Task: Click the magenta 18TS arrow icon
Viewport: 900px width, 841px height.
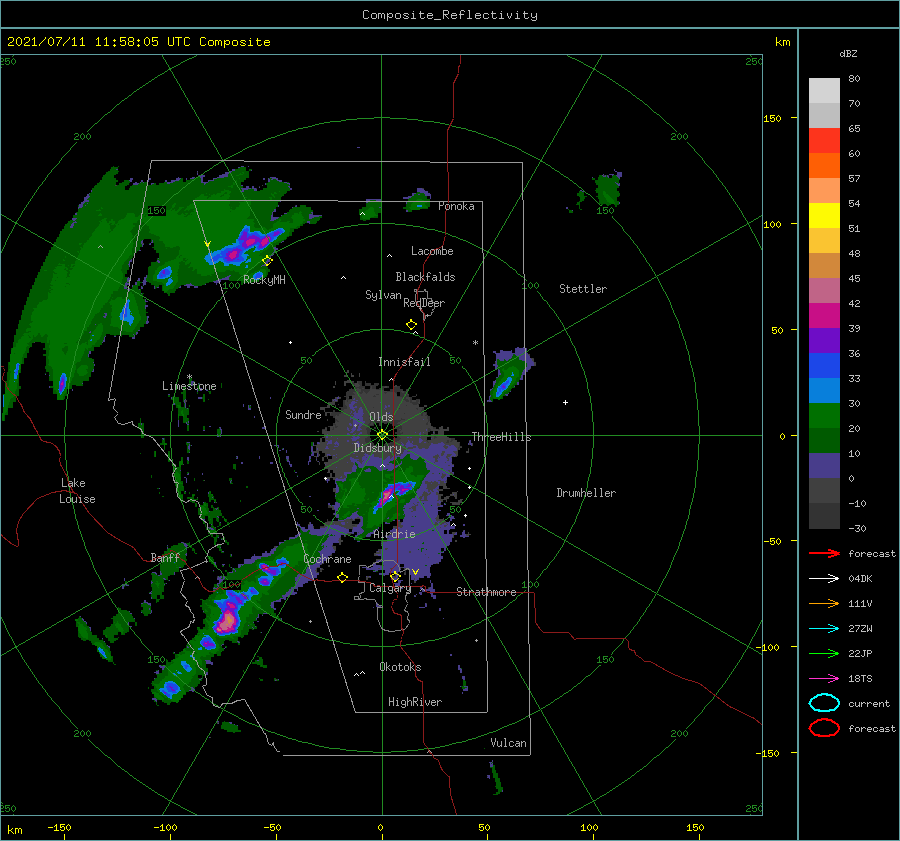Action: [x=824, y=679]
